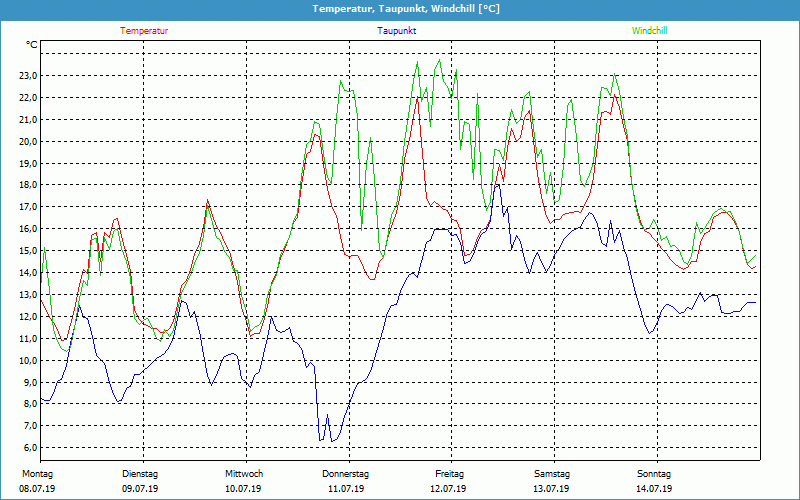Click the '9,0' y-axis value
Screen dimensions: 800x500
click(30, 383)
